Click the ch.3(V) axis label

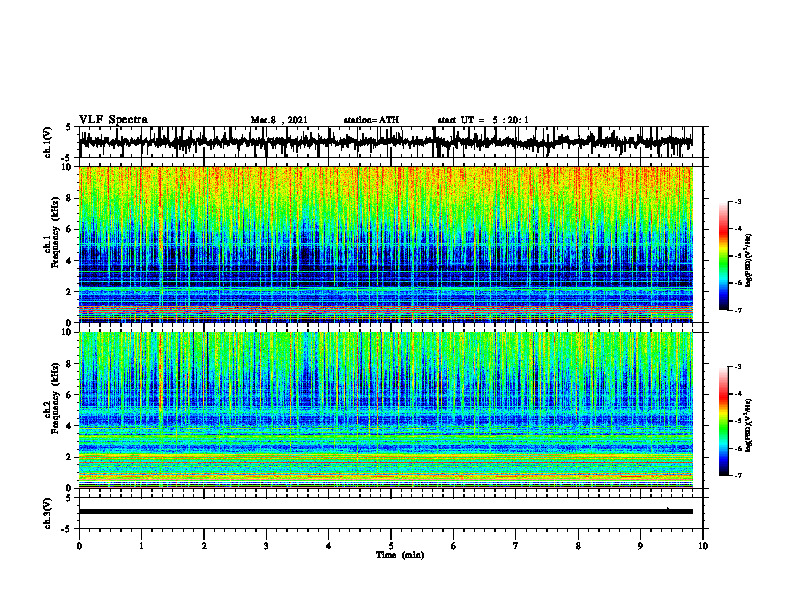48,513
